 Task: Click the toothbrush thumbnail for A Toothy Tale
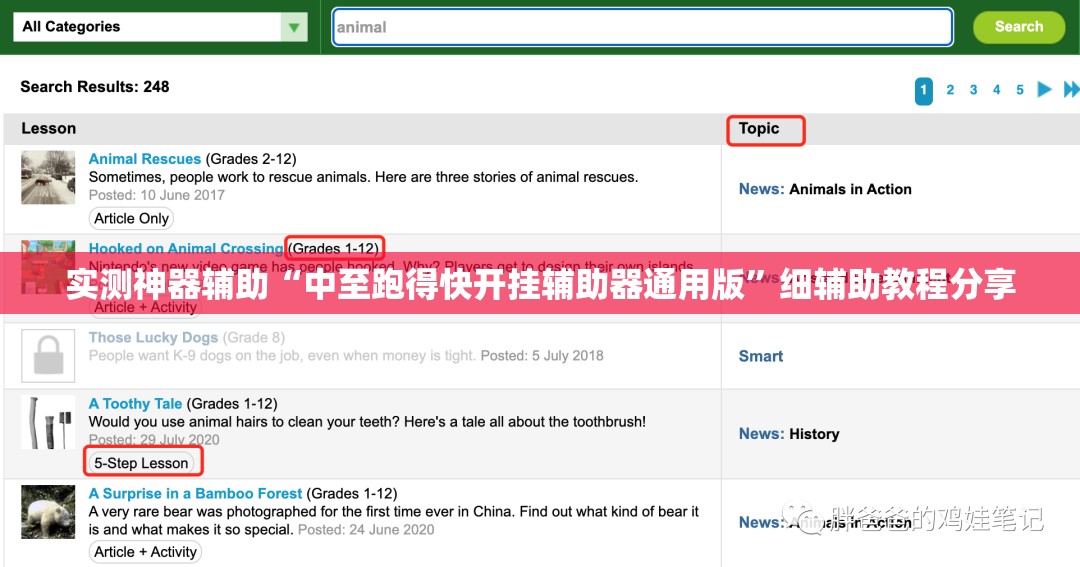point(48,422)
